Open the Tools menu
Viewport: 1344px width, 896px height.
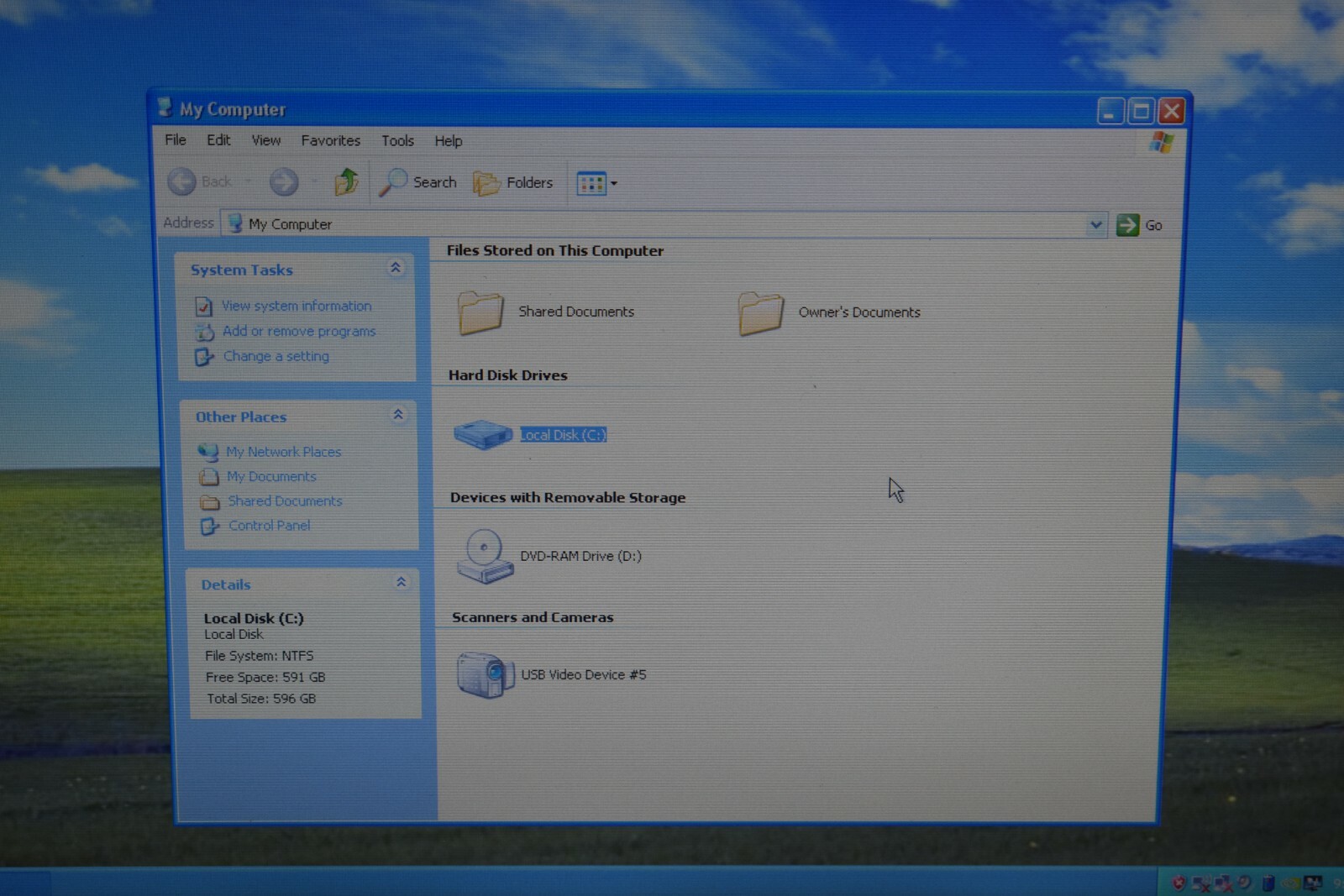click(x=397, y=140)
